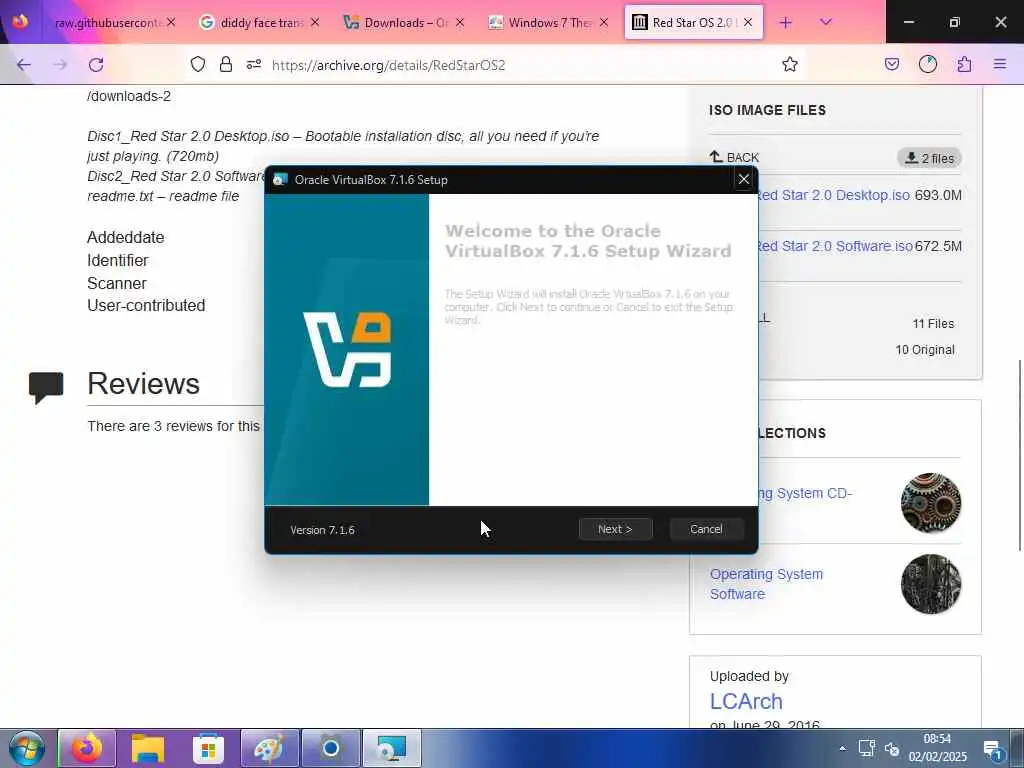Switch to the raw.githubusercontent tab

pos(108,22)
